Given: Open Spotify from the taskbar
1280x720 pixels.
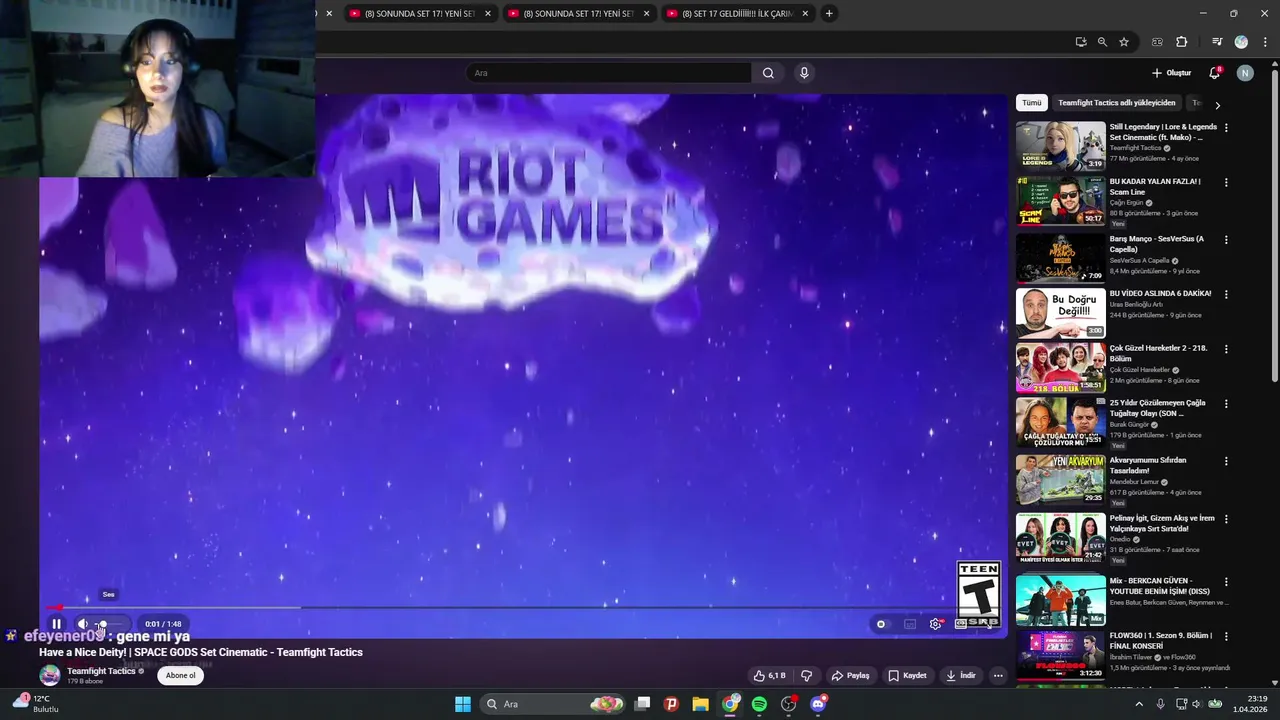Looking at the screenshot, I should (759, 704).
